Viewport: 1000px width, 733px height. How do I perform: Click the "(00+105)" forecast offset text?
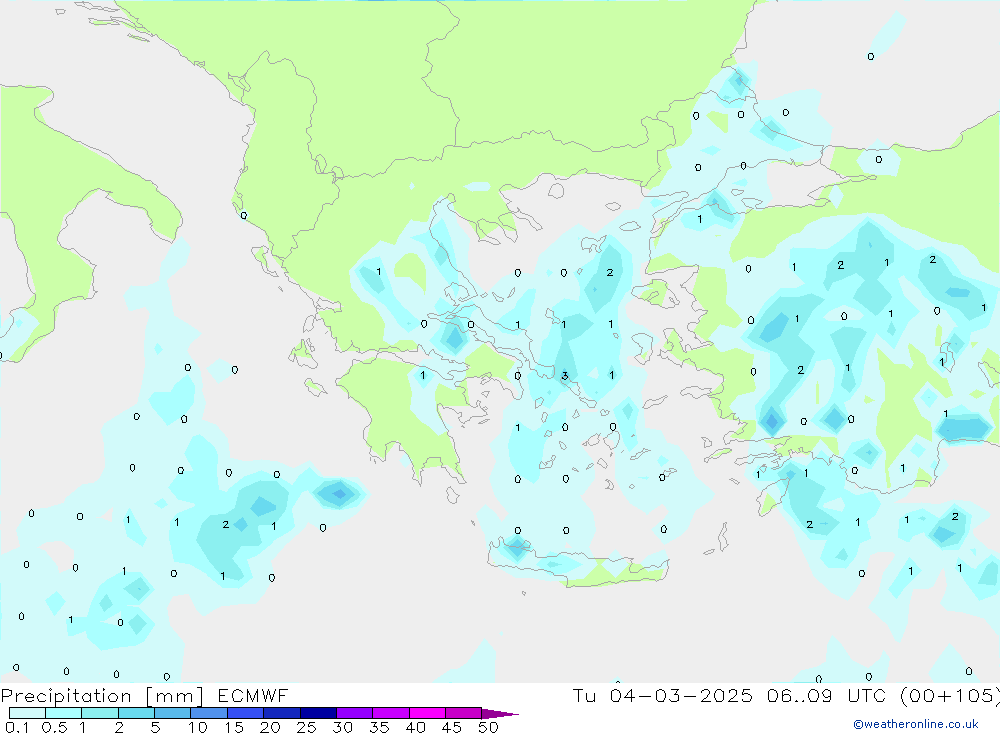[950, 696]
